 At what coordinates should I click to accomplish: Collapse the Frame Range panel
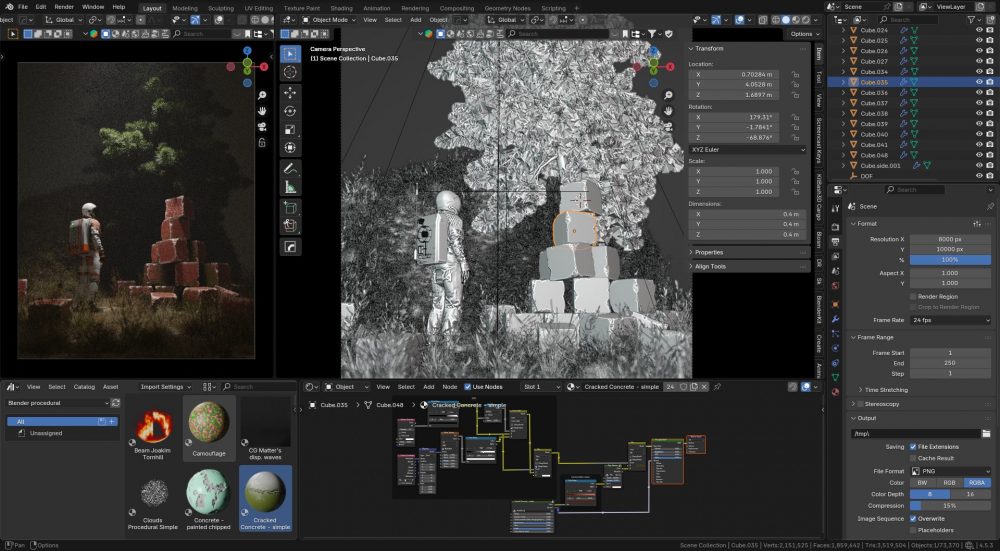874,337
